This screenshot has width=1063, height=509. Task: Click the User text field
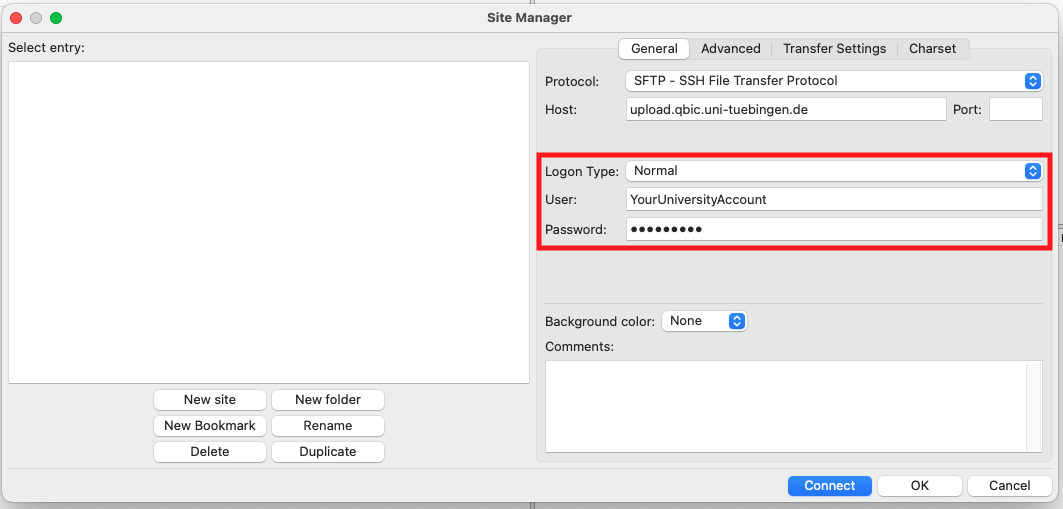[834, 200]
